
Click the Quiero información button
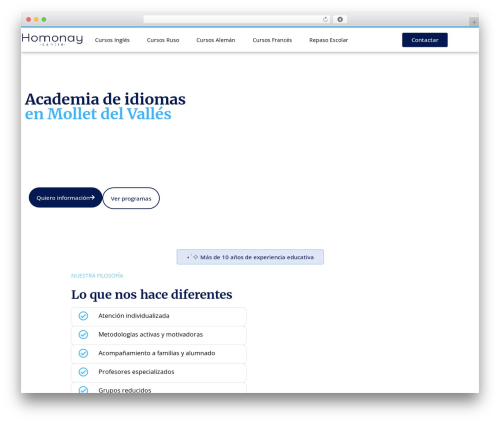click(65, 198)
